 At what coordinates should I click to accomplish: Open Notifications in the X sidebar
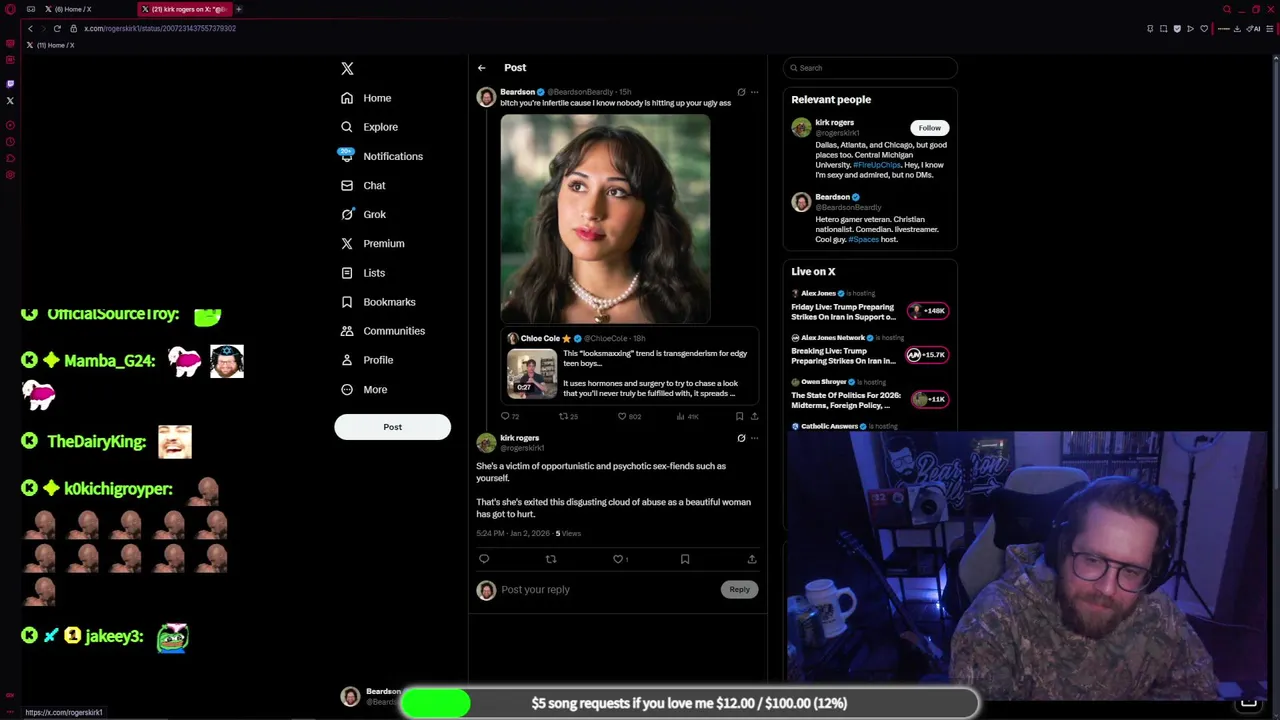tap(381, 156)
